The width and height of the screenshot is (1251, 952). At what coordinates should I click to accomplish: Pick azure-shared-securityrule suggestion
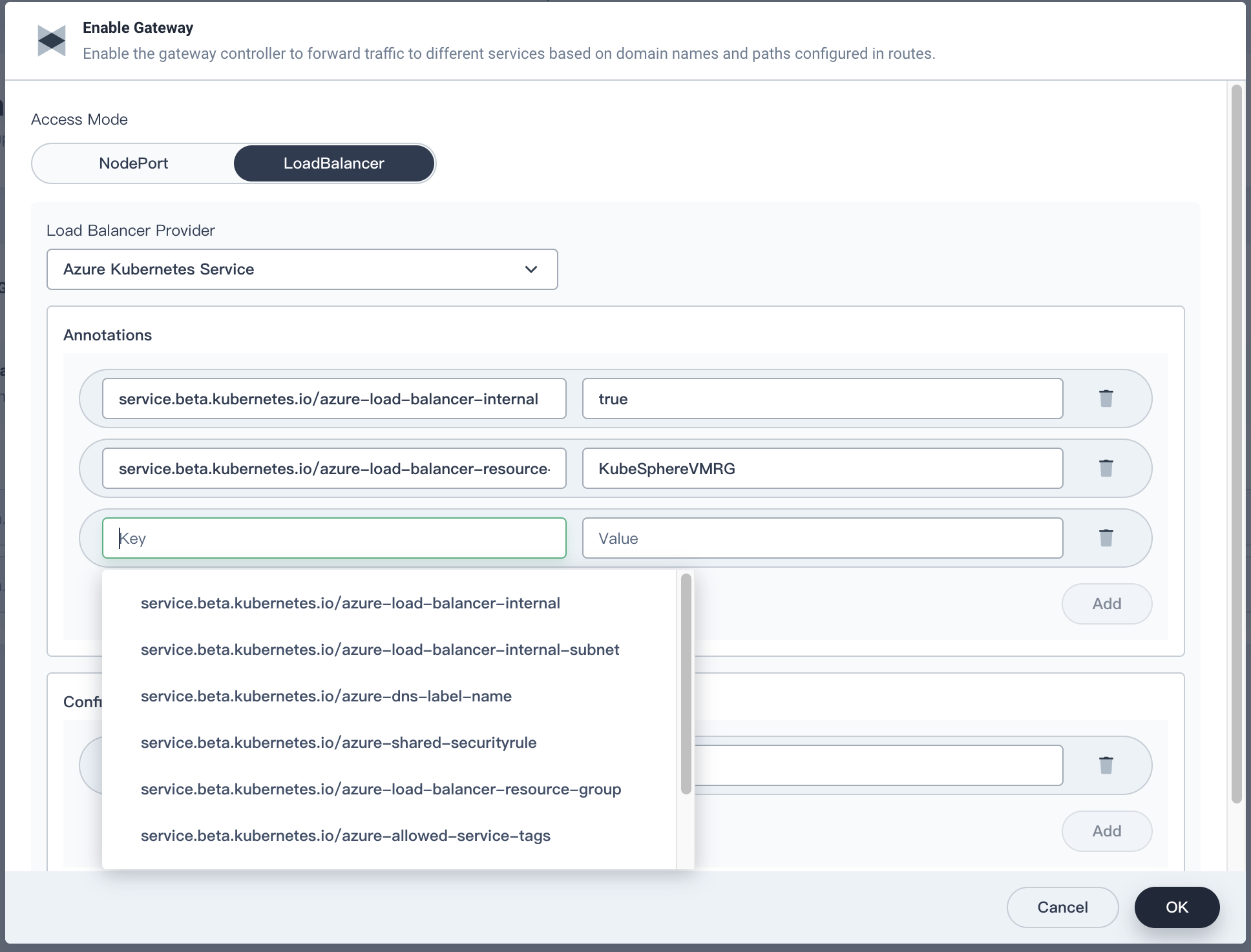click(339, 743)
